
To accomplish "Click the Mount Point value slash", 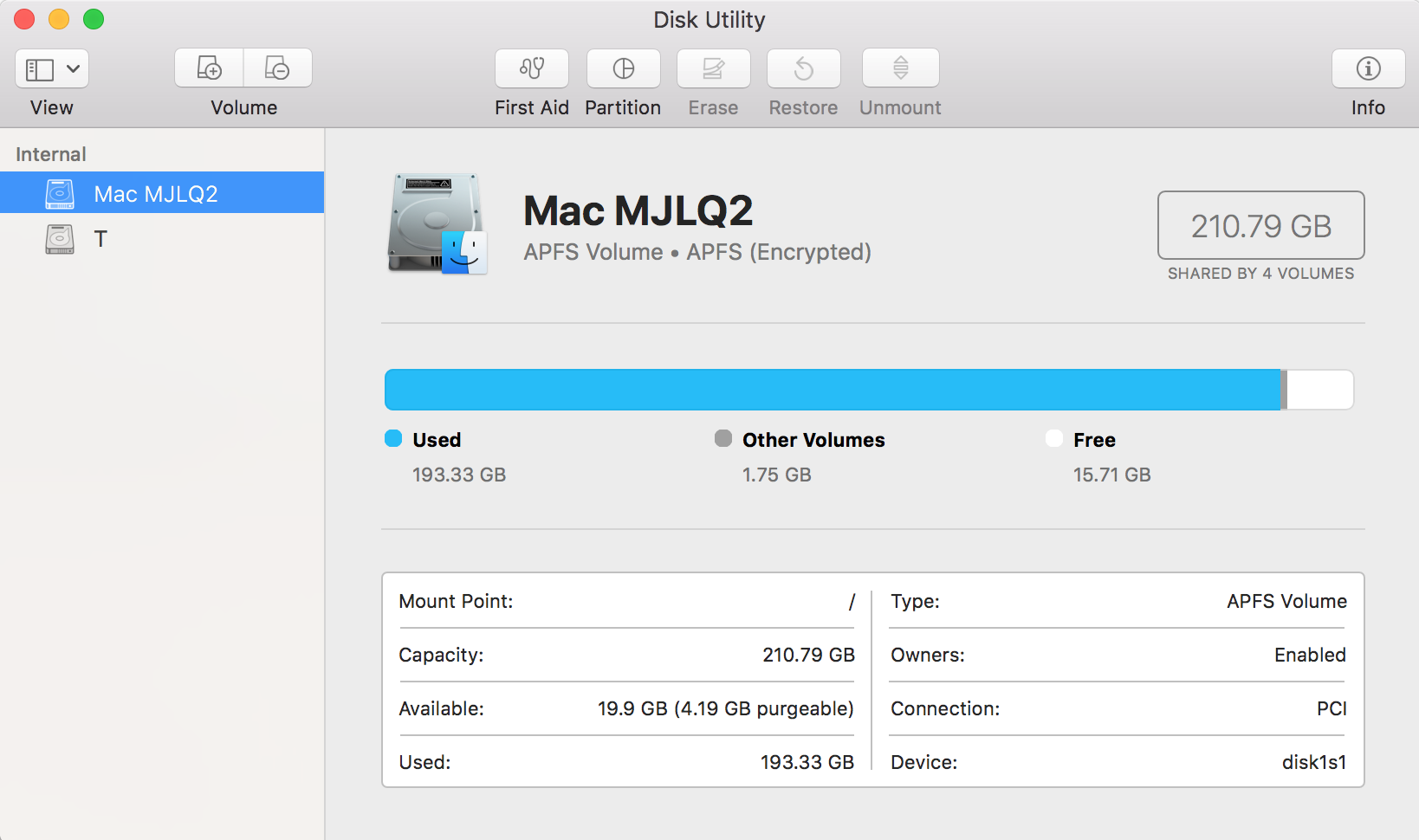I will pyautogui.click(x=852, y=601).
